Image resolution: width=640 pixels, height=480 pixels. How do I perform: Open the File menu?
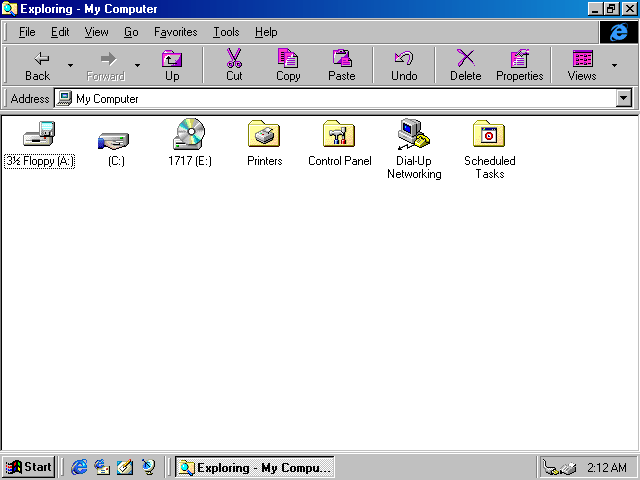coord(27,32)
